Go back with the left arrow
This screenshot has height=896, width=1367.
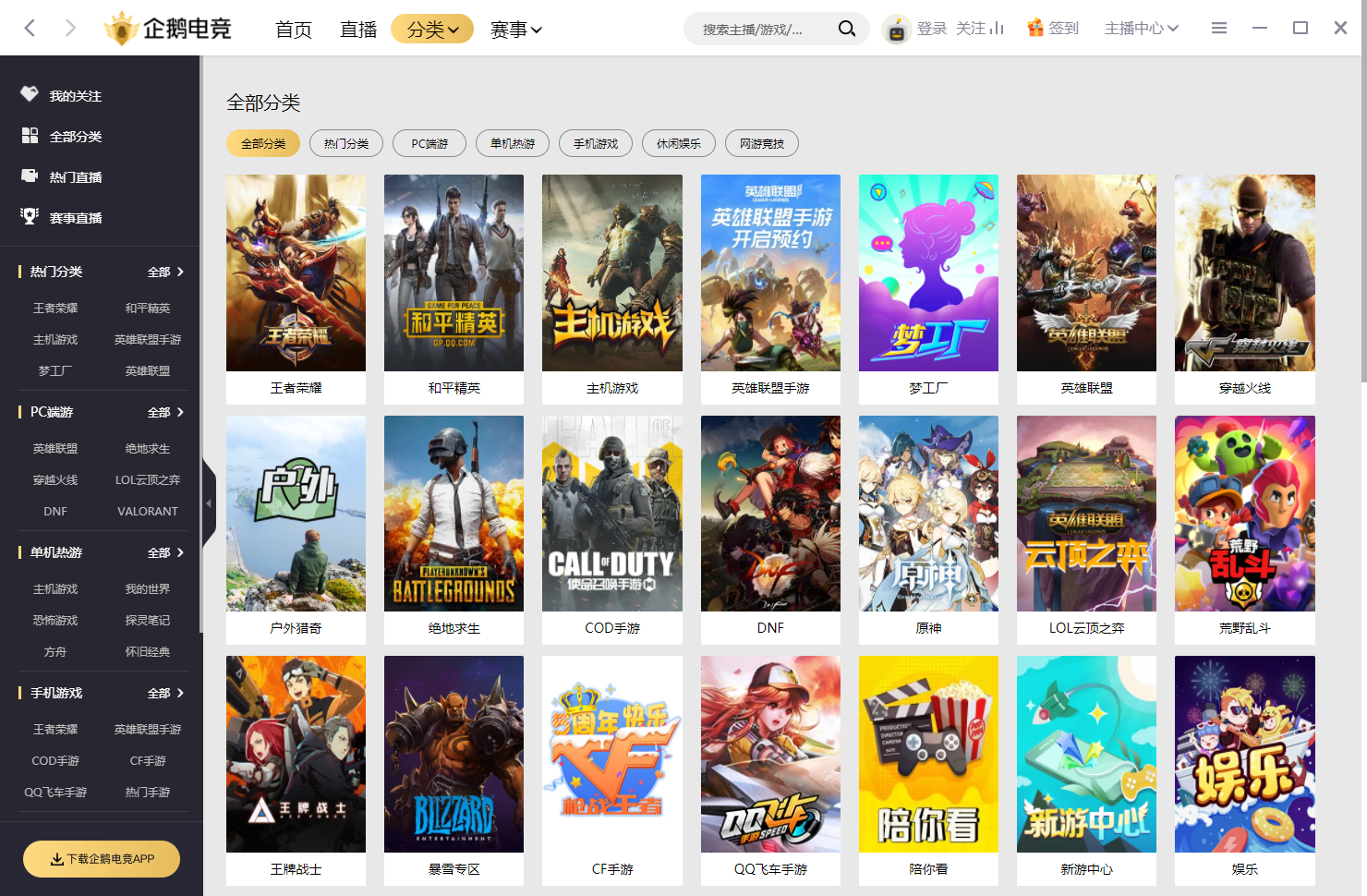(30, 28)
